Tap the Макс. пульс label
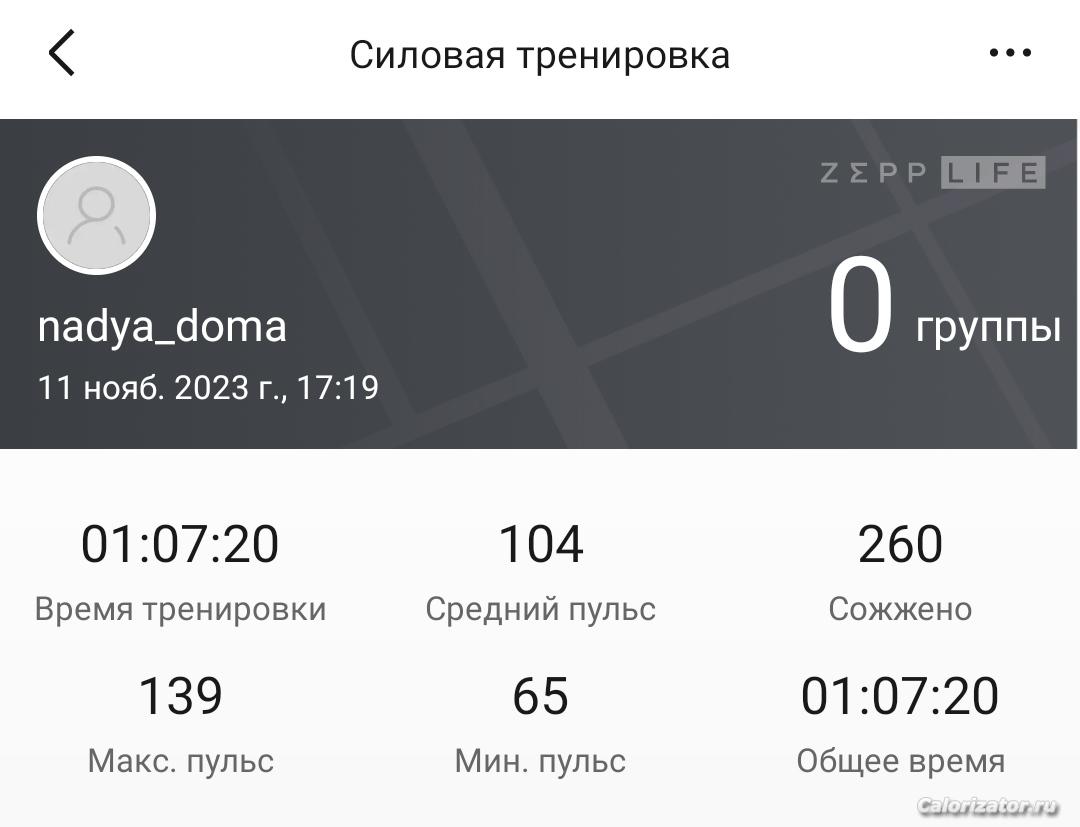 (181, 761)
